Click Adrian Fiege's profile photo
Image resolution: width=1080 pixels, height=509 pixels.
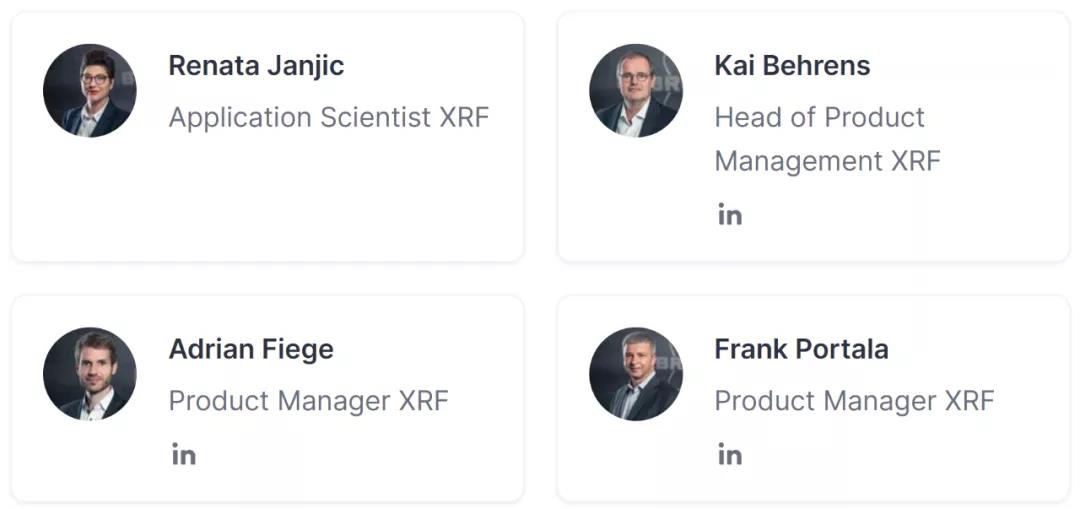[90, 374]
